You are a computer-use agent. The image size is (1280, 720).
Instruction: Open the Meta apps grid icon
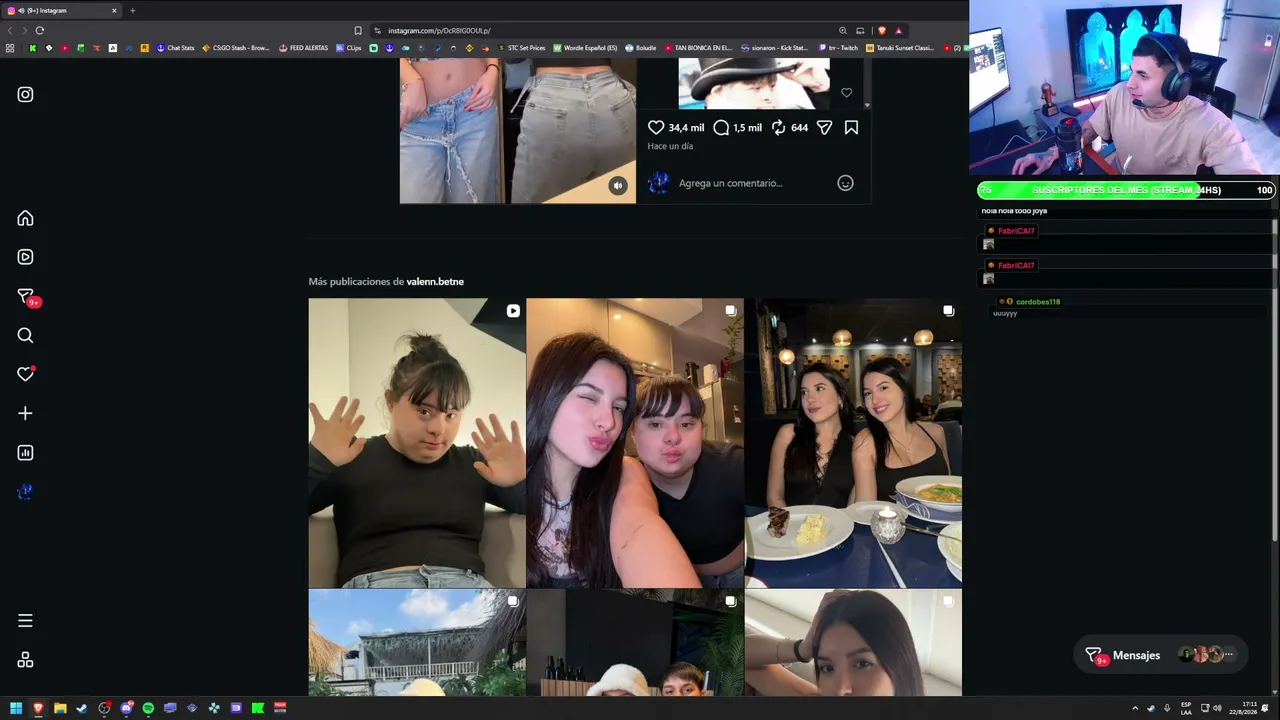[25, 660]
